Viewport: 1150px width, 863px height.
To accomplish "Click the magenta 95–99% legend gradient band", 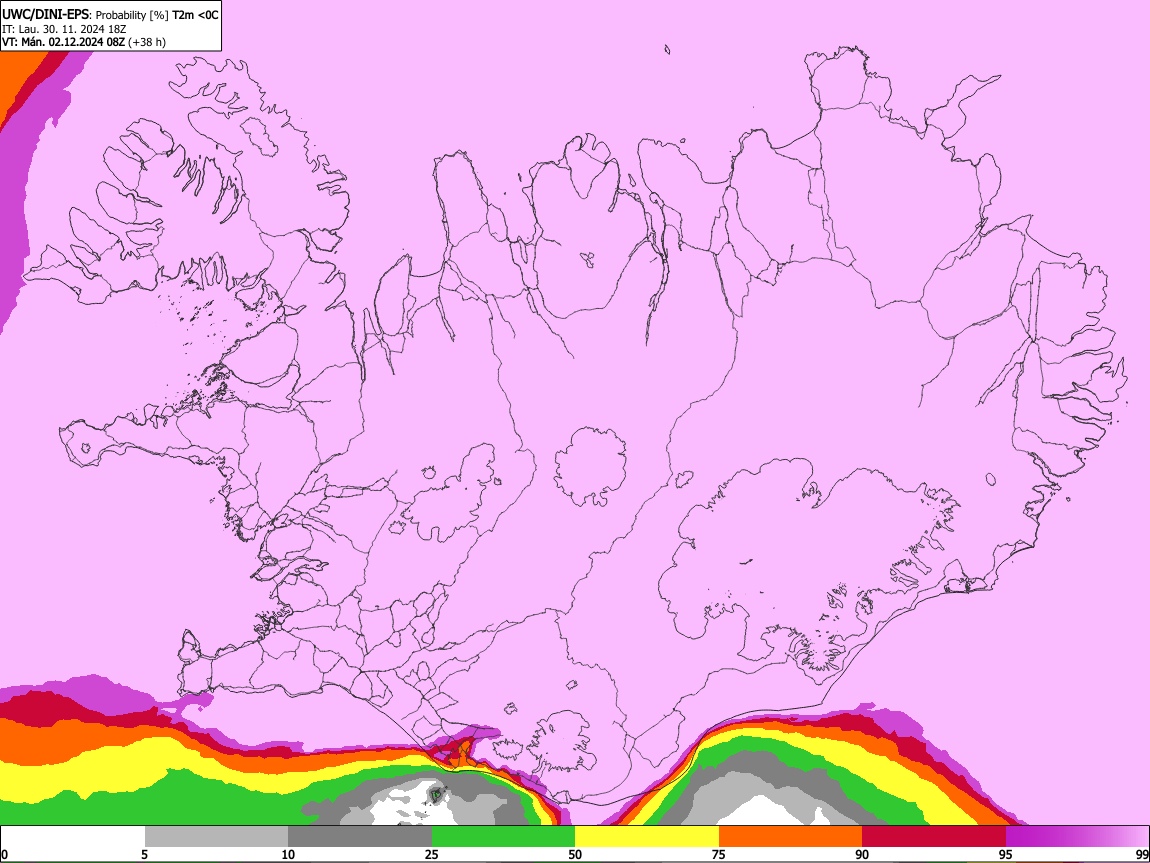I will tap(1077, 837).
